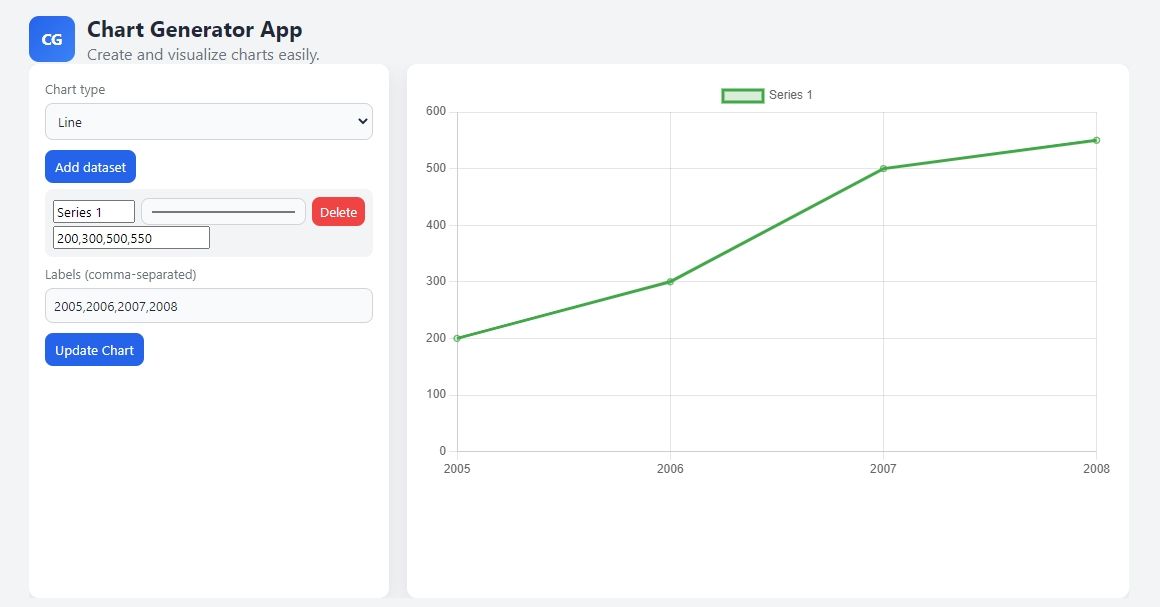
Task: Click the Series 1 legend color box
Action: [x=742, y=95]
